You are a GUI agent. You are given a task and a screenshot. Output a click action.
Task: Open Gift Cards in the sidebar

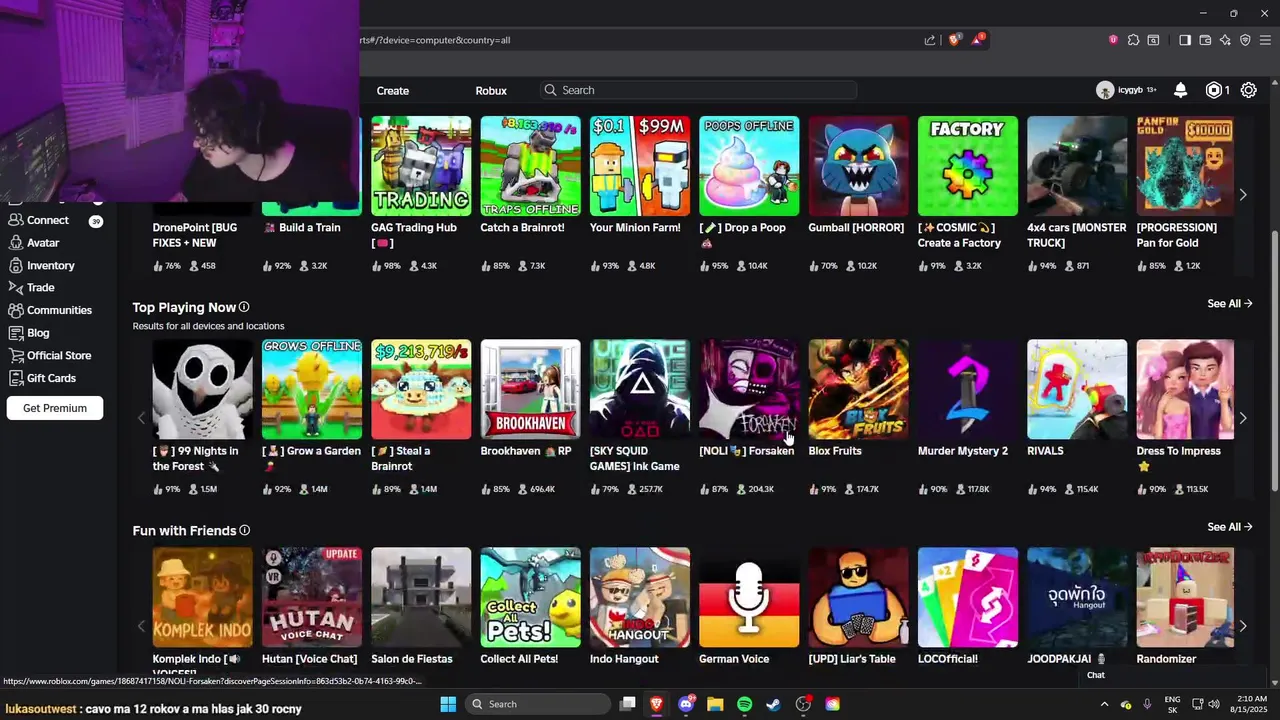(x=51, y=378)
